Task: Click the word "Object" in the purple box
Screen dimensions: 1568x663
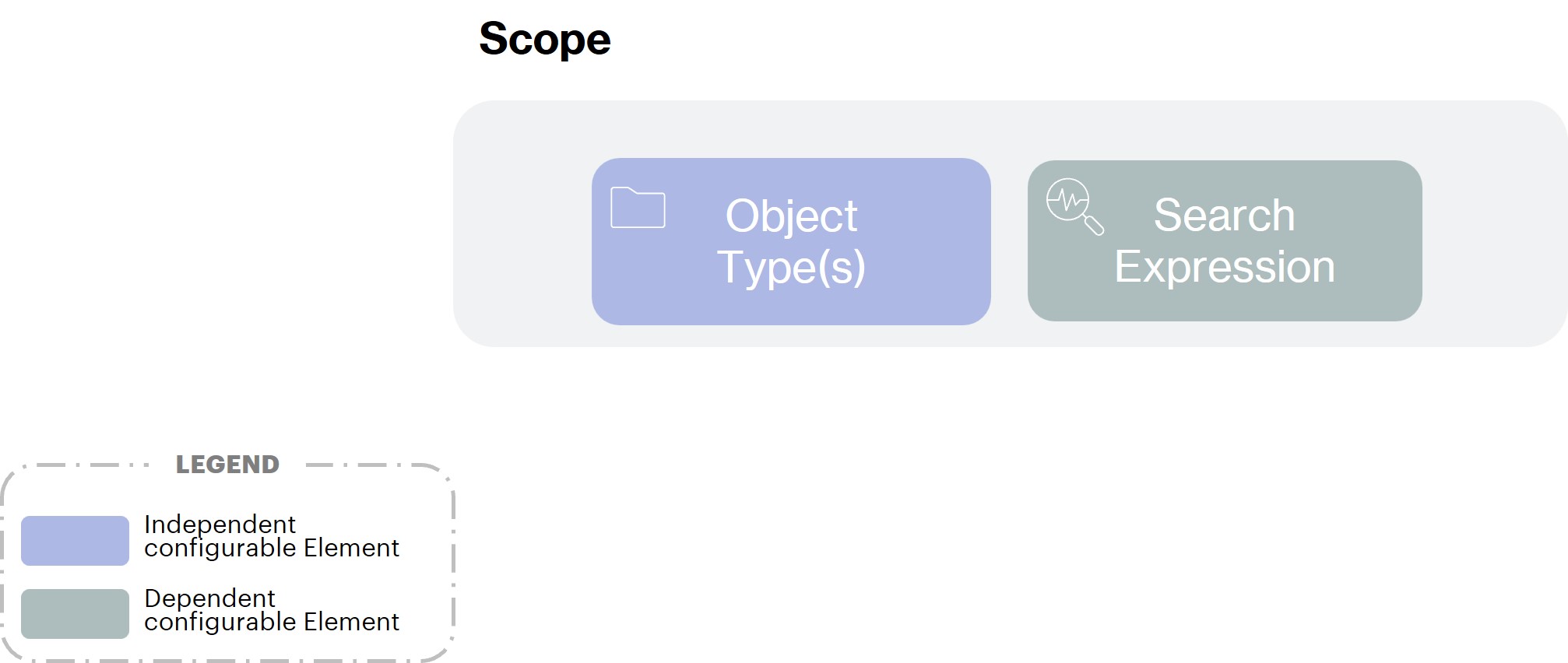Action: (791, 216)
